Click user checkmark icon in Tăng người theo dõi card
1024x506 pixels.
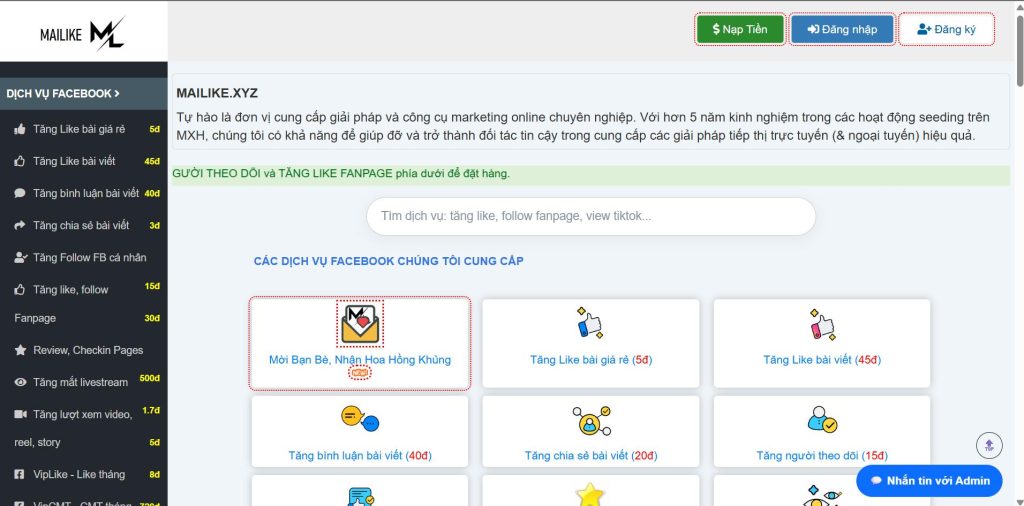(x=822, y=420)
